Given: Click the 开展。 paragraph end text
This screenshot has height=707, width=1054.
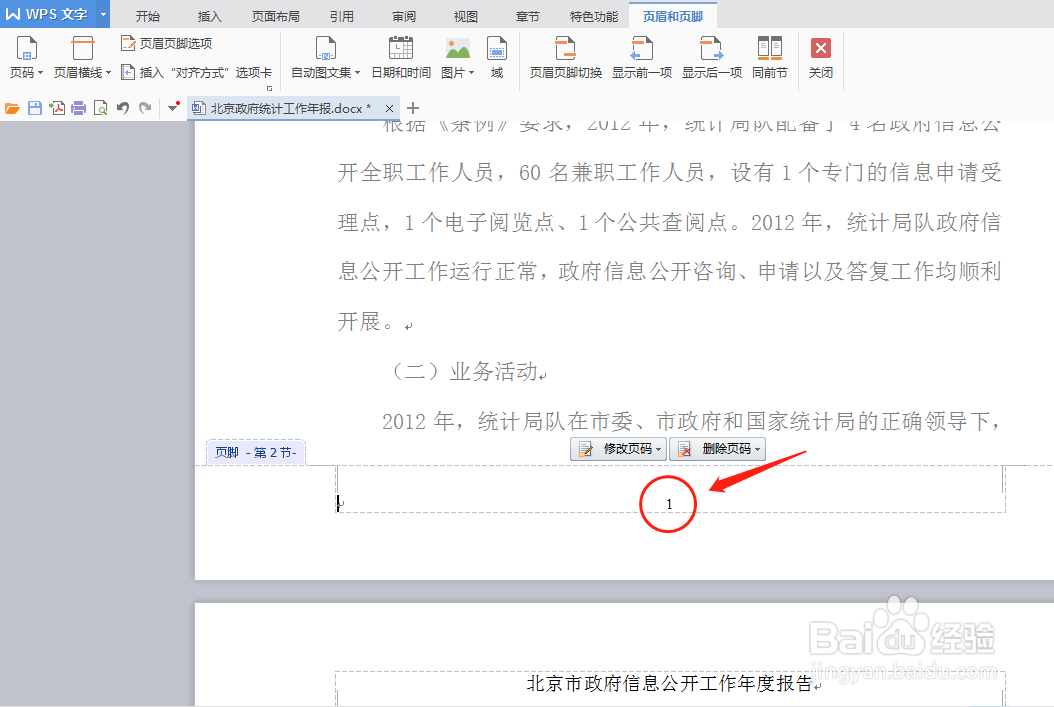Looking at the screenshot, I should click(x=365, y=321).
